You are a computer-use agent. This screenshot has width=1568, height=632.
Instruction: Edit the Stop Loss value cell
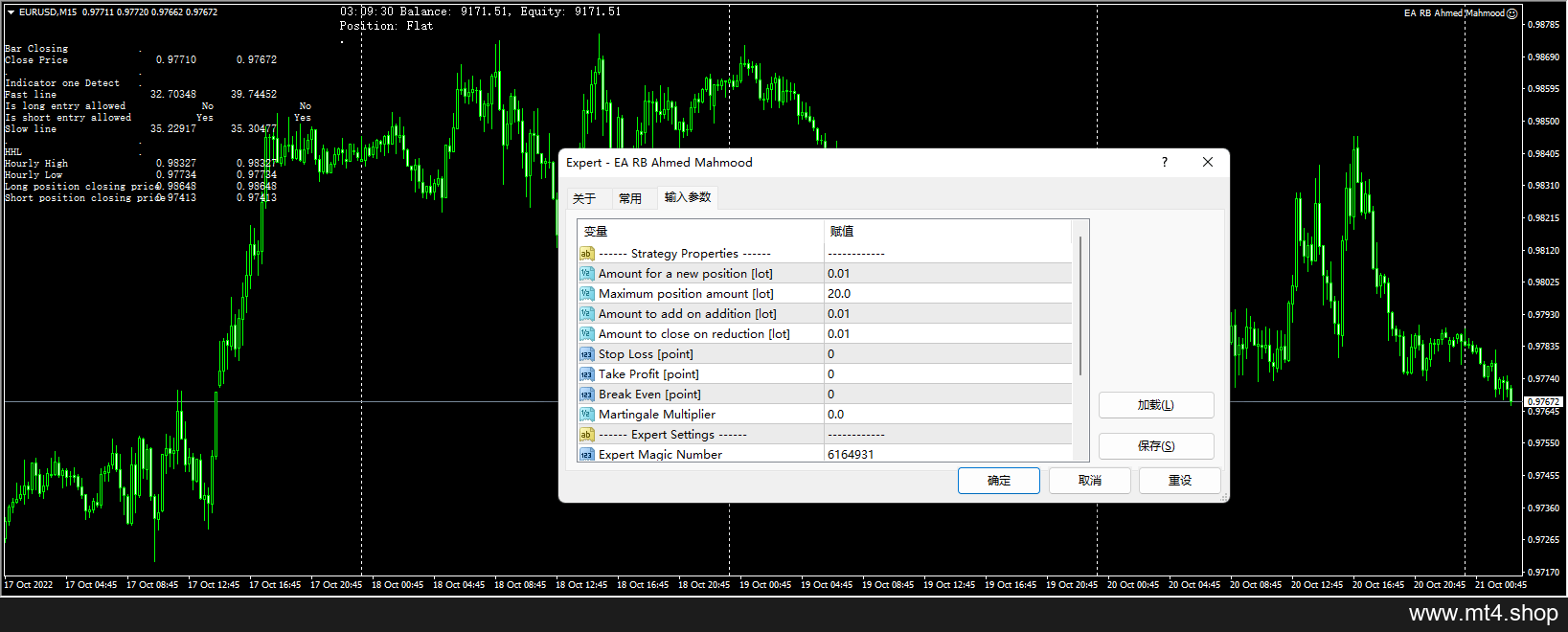(947, 354)
